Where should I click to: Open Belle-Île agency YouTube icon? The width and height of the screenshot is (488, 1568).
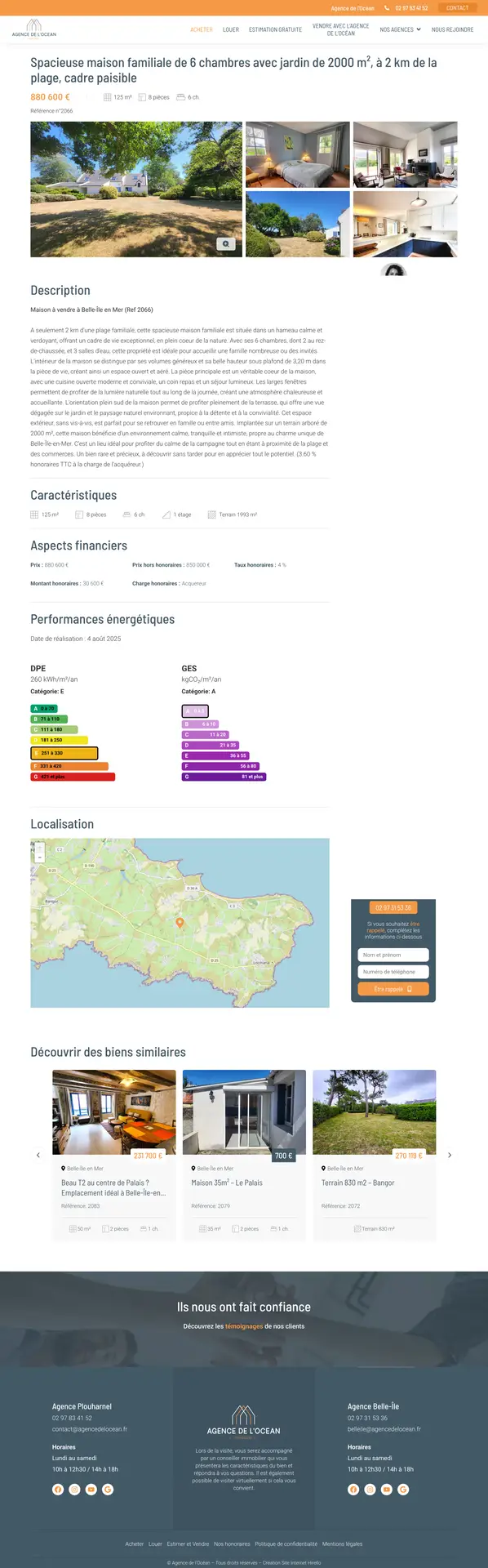(x=387, y=1489)
